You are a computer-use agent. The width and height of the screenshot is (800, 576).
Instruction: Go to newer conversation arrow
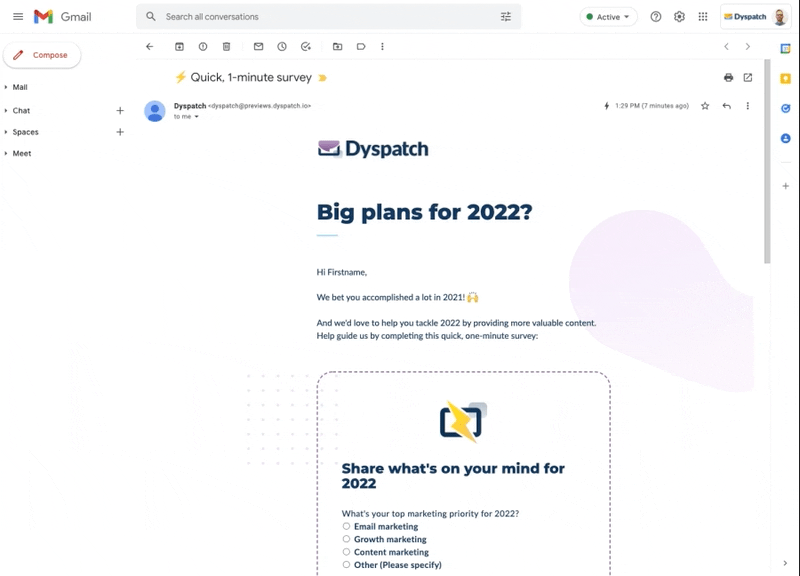coord(726,46)
